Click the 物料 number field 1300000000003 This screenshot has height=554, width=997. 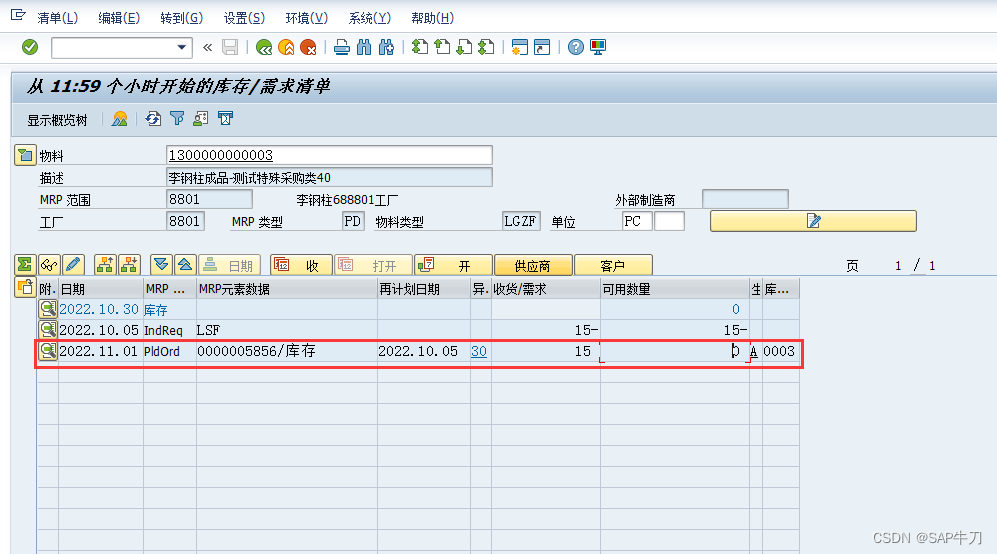click(329, 155)
